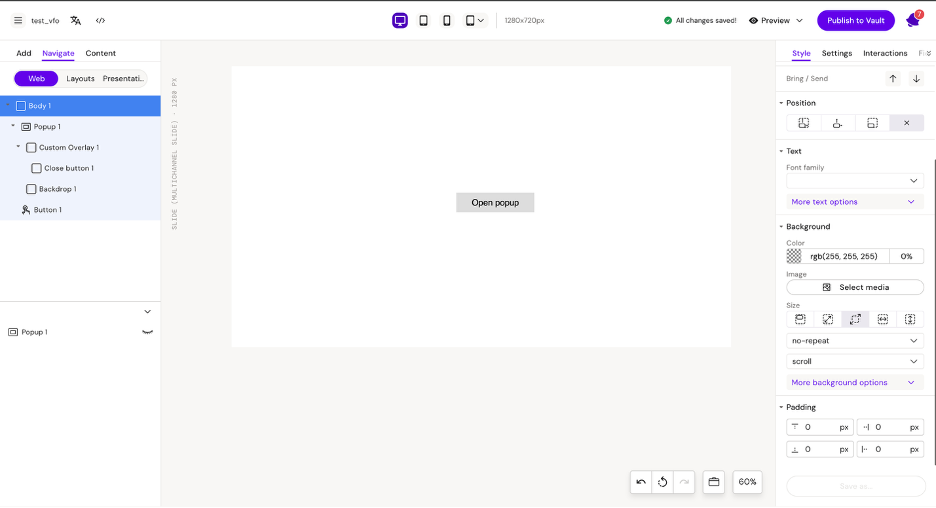Open the hamburger main menu
The height and width of the screenshot is (508, 936).
click(18, 20)
